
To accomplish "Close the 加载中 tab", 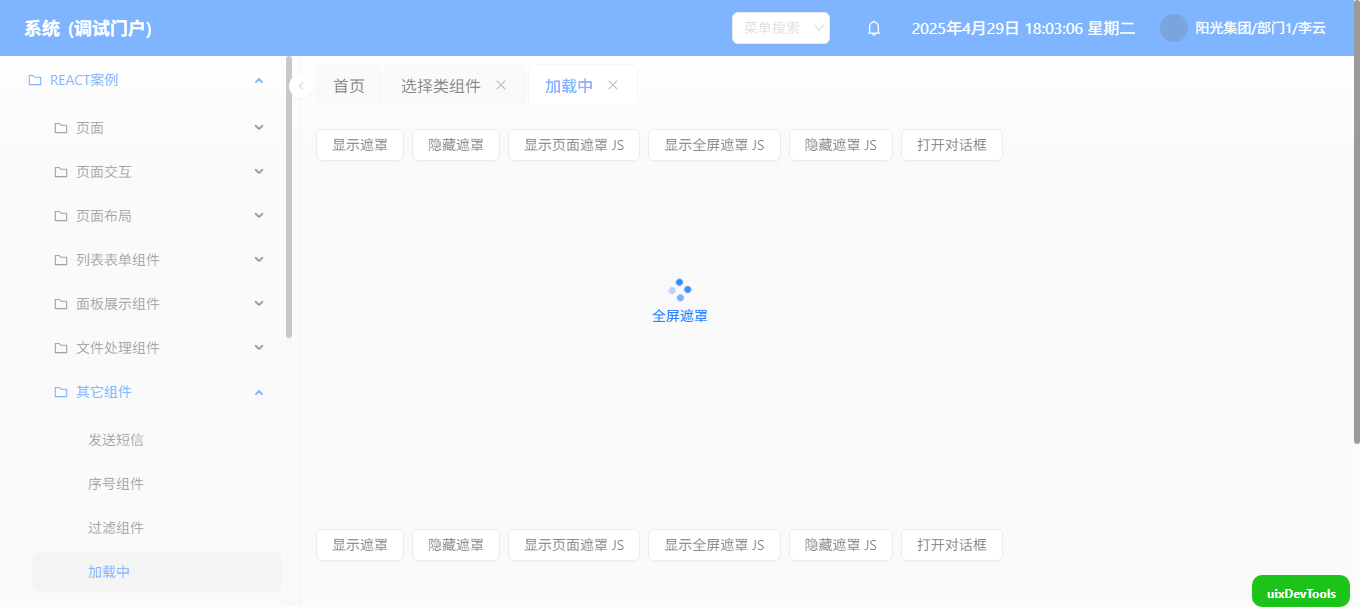I will pos(613,85).
